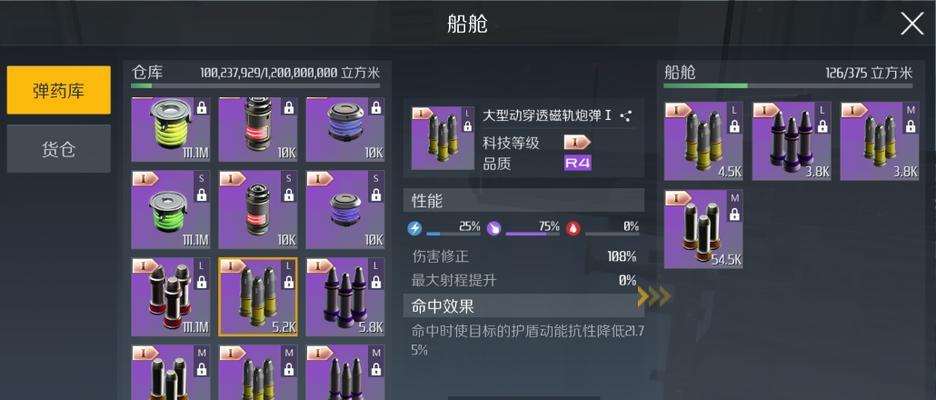Viewport: 936px width, 400px height.
Task: Switch to the 货仓 cargo tab
Action: (58, 149)
